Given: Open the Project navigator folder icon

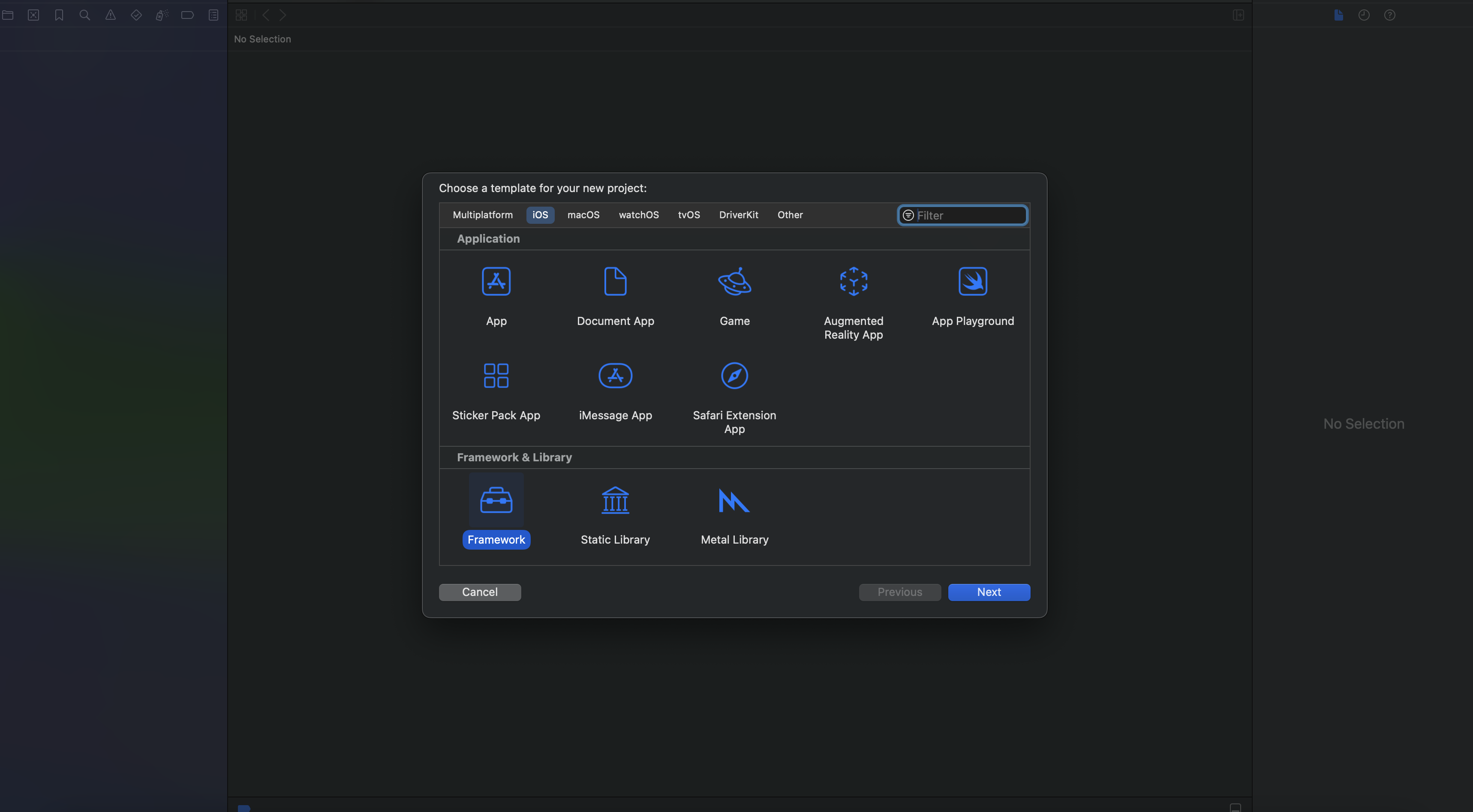Looking at the screenshot, I should coord(8,15).
